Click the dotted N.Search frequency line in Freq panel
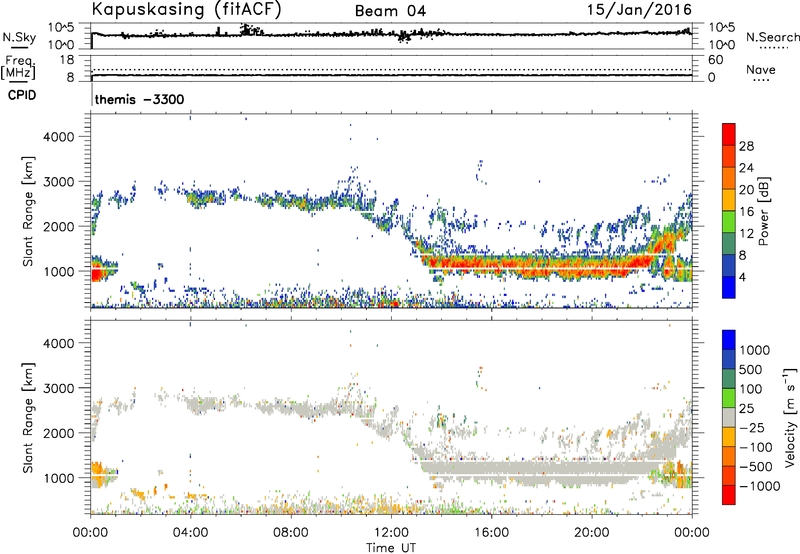The image size is (800, 554). click(391, 69)
